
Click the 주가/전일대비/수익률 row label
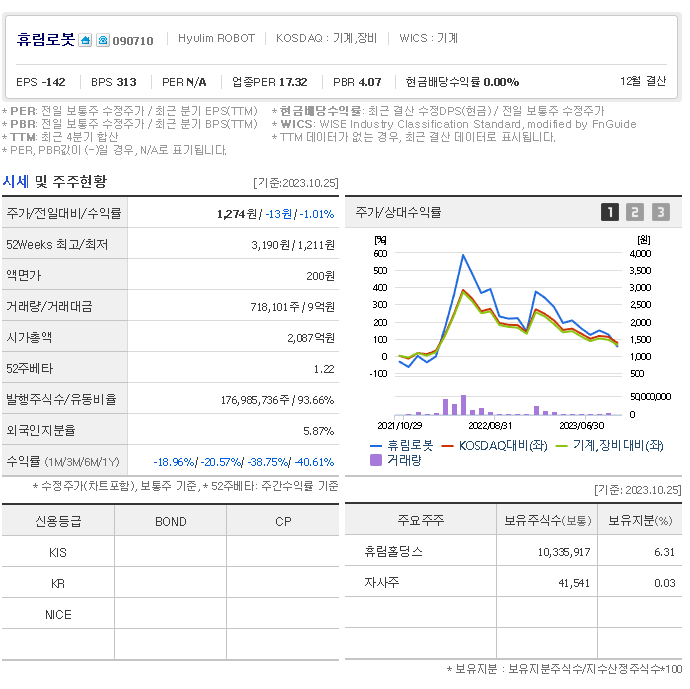click(x=64, y=213)
